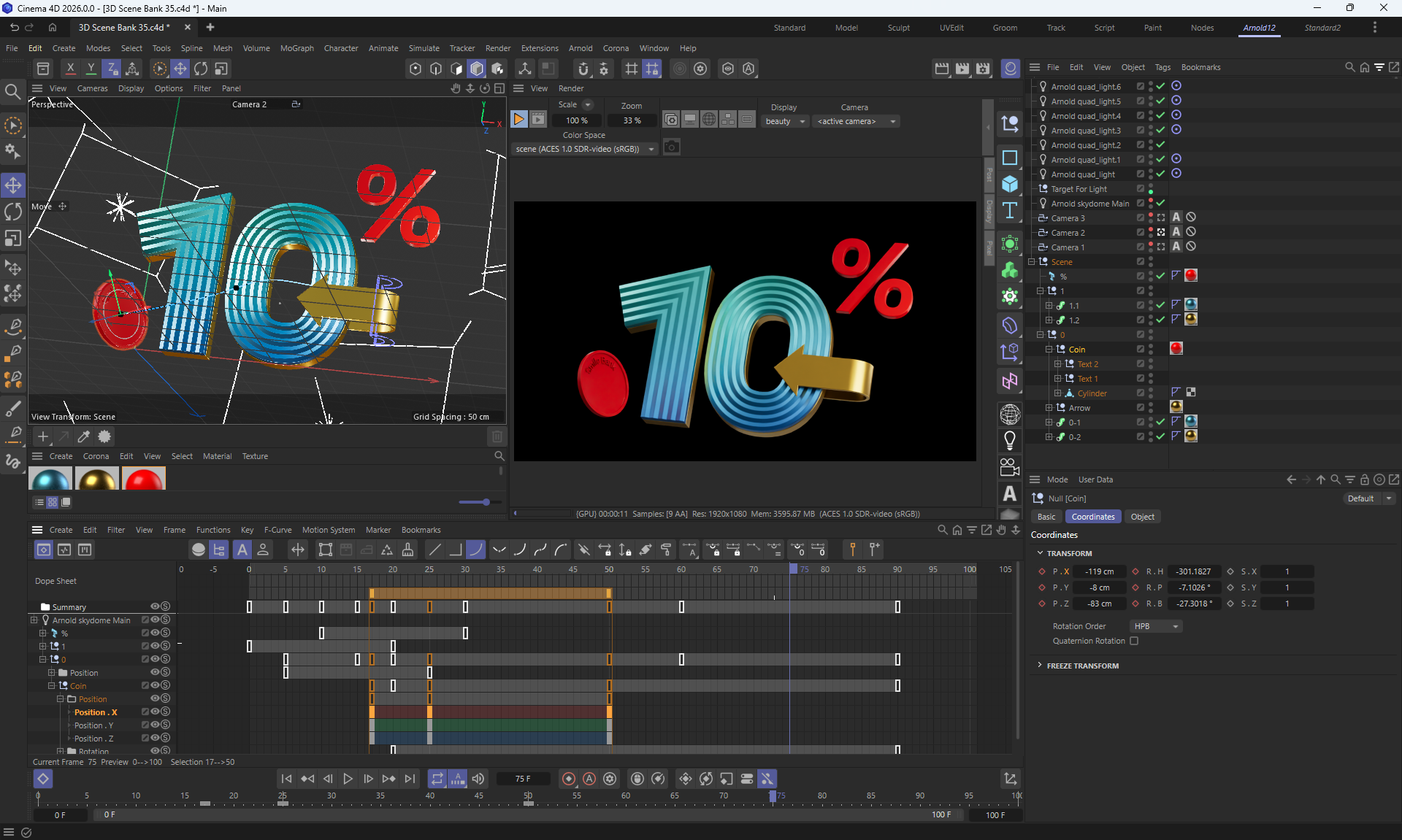Click the Cube primitive icon
Viewport: 1402px width, 840px height.
coord(1010,184)
